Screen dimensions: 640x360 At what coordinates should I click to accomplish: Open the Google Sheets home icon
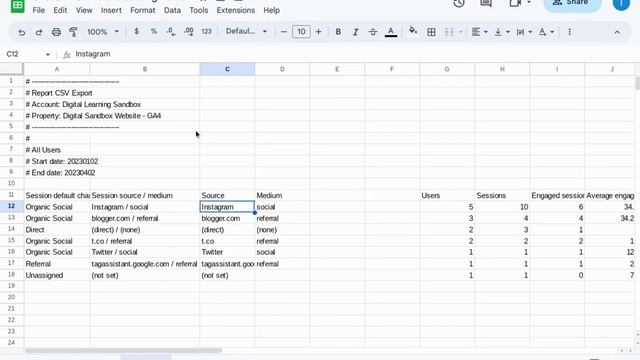[18, 6]
